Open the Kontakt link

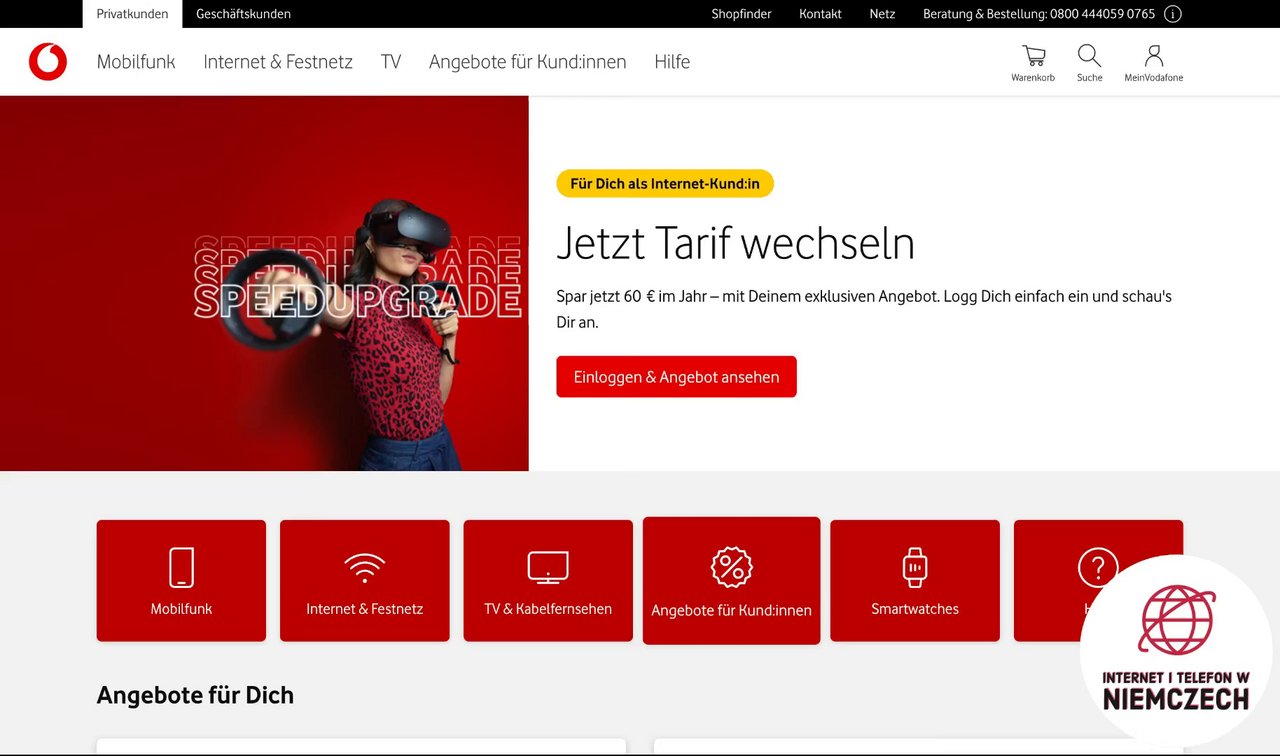(x=820, y=14)
